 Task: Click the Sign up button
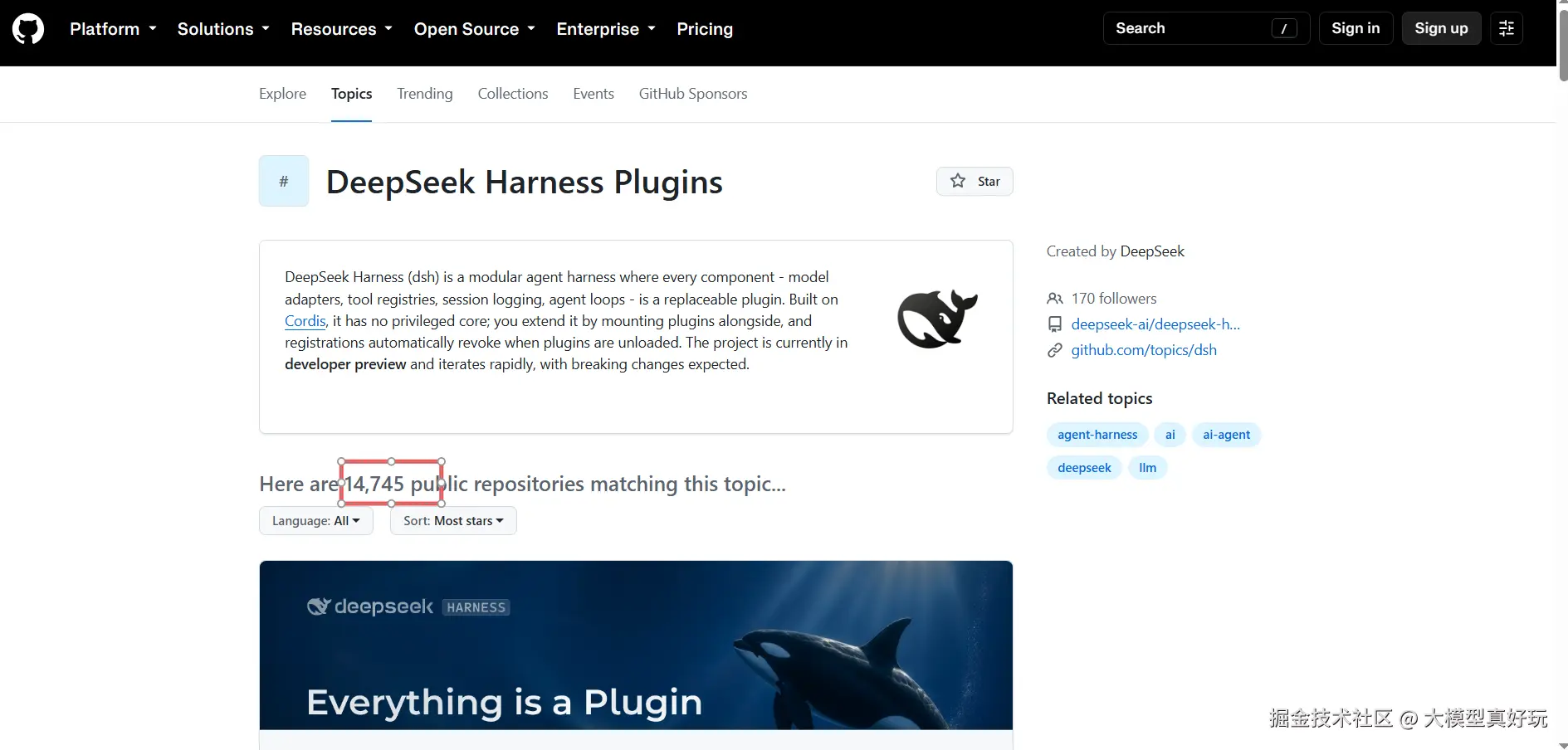point(1441,28)
